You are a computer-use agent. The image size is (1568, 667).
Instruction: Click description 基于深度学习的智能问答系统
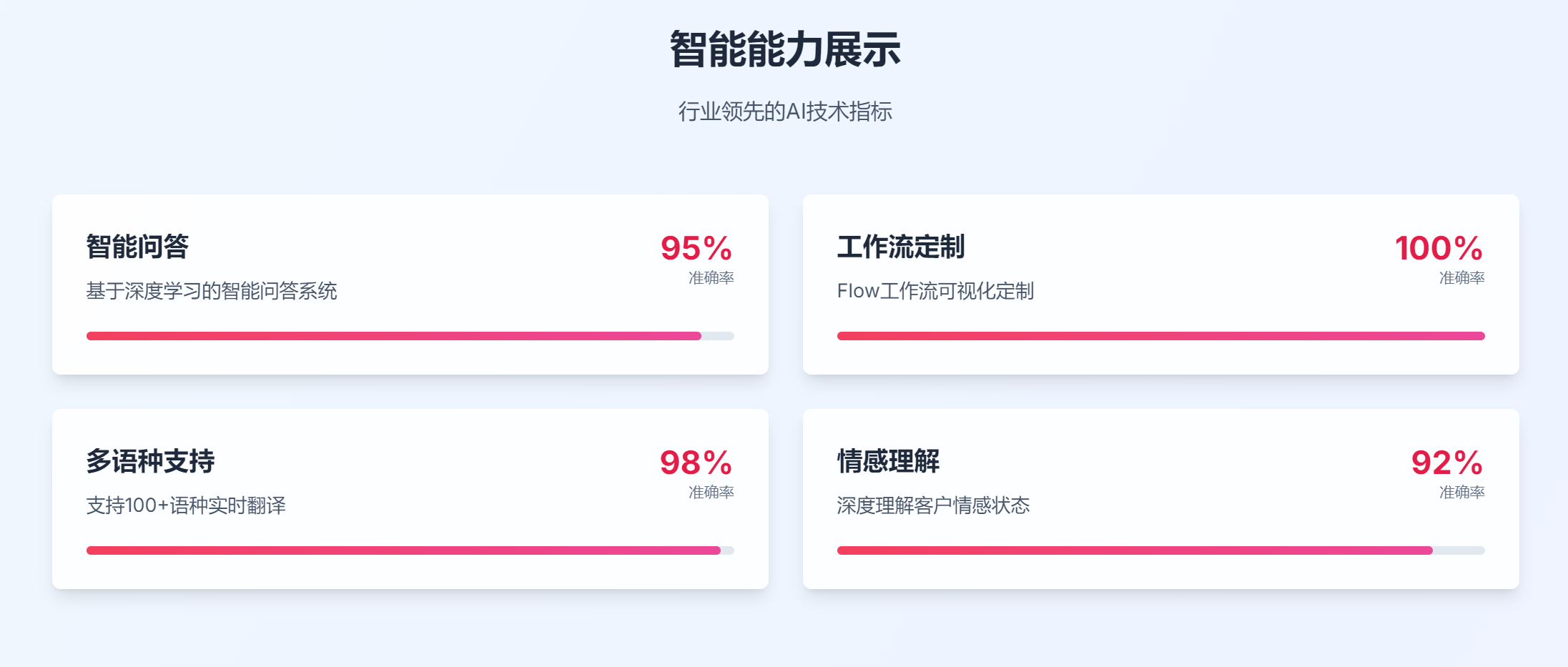click(x=212, y=291)
